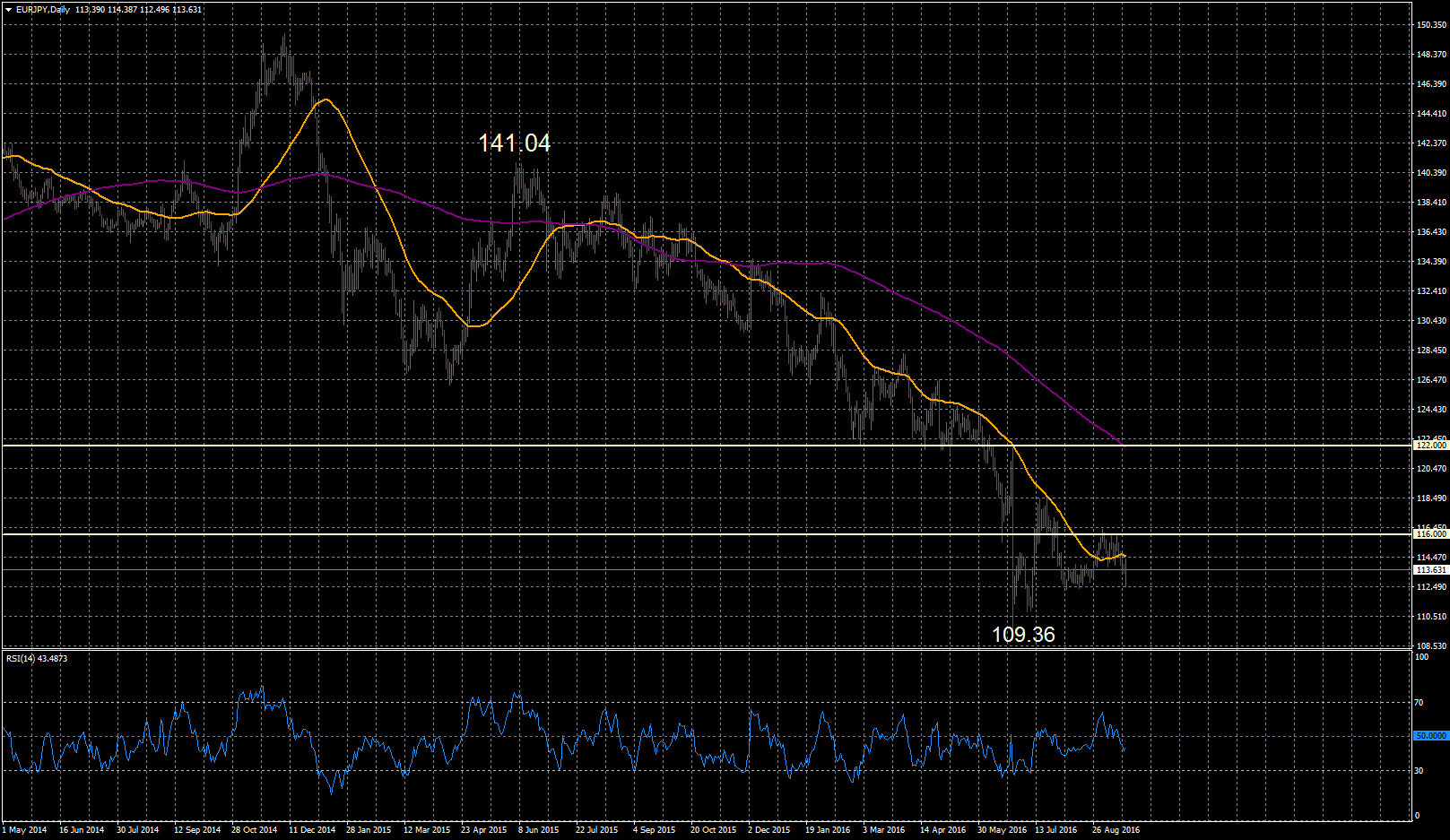Click the 132.410 price scale label
This screenshot has width=1450, height=840.
[x=1431, y=291]
